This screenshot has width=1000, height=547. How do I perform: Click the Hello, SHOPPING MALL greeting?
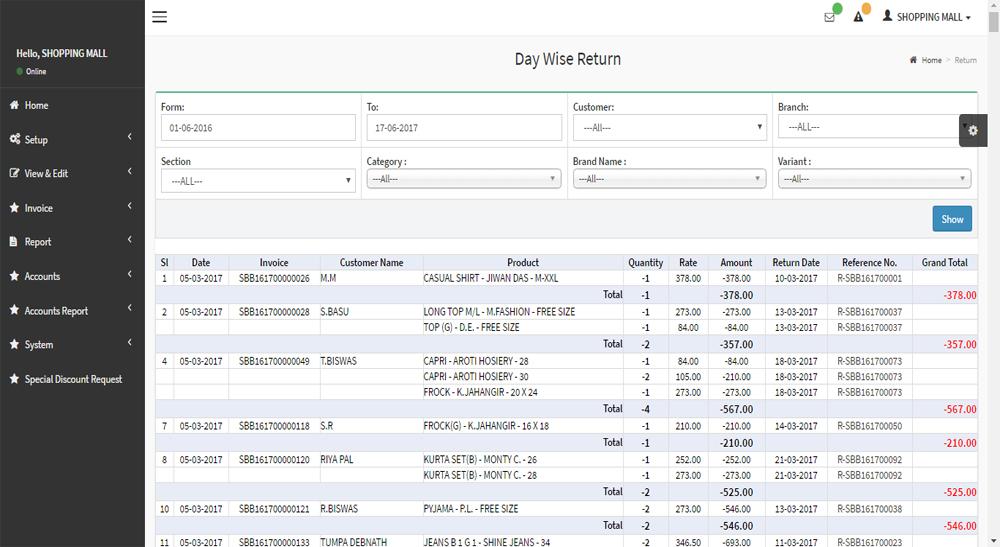coord(62,54)
